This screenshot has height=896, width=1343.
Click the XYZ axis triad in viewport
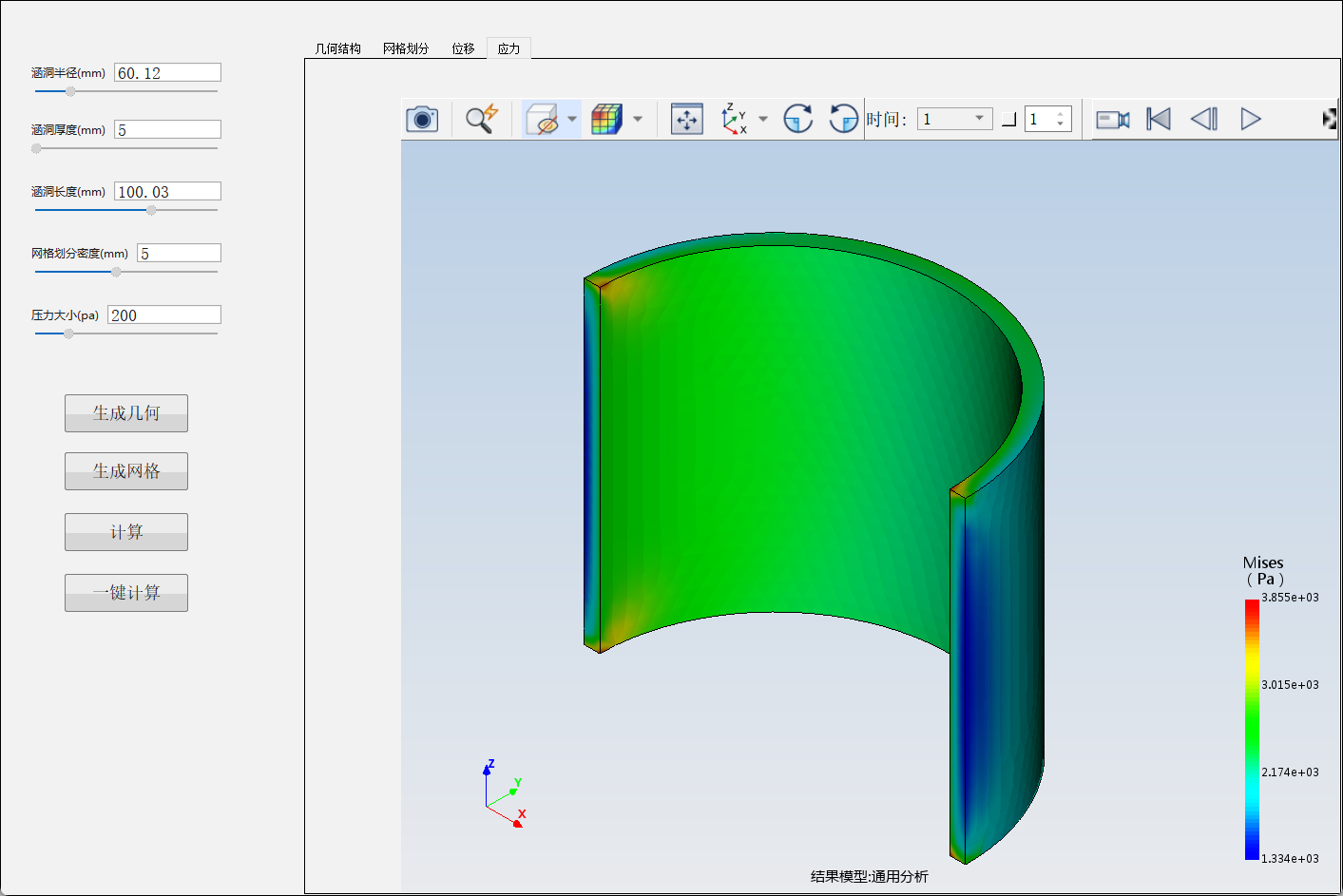[504, 794]
